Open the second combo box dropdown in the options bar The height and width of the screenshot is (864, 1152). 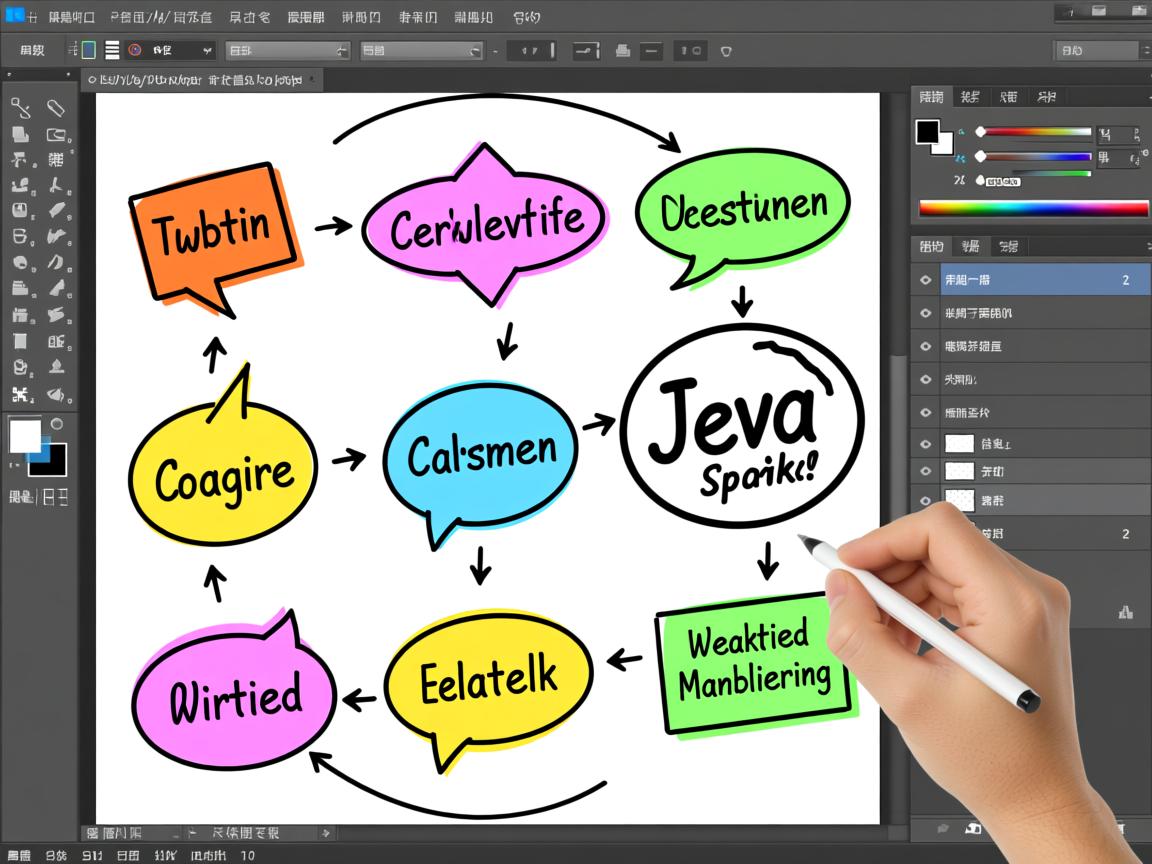click(x=422, y=50)
